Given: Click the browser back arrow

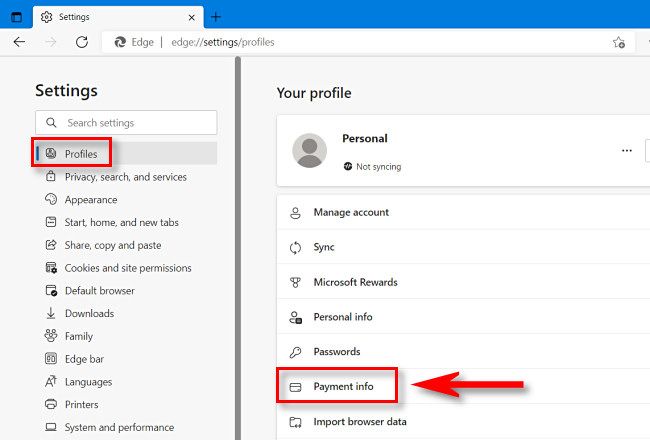Looking at the screenshot, I should tap(19, 43).
